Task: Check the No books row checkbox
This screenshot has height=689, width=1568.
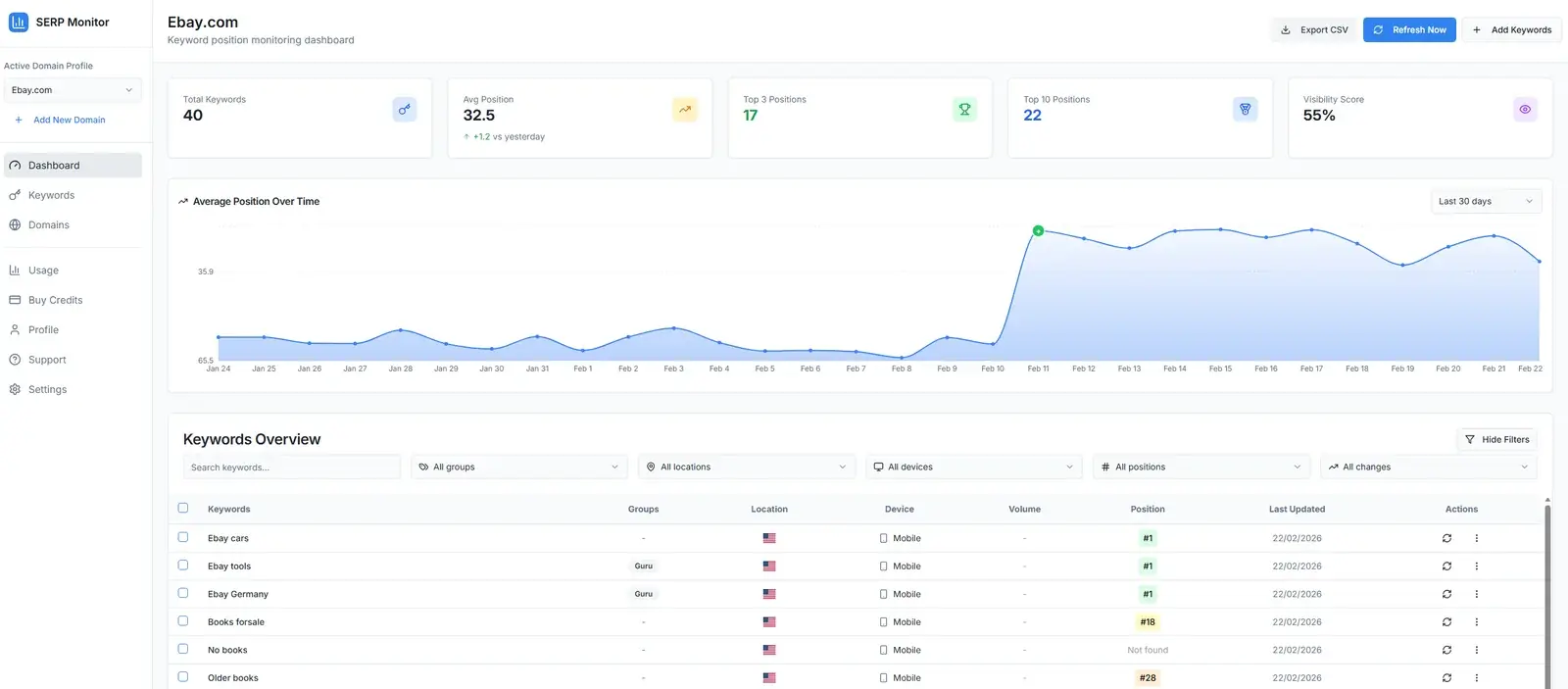Action: tap(183, 649)
